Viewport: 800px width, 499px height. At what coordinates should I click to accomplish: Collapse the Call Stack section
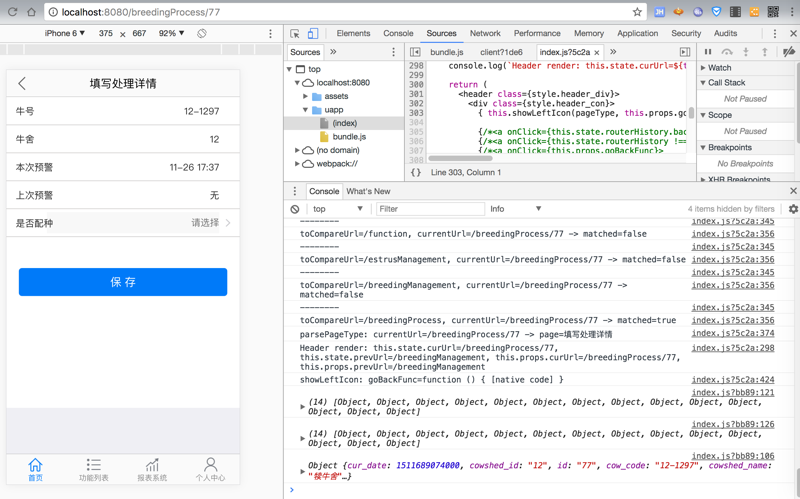click(x=703, y=83)
